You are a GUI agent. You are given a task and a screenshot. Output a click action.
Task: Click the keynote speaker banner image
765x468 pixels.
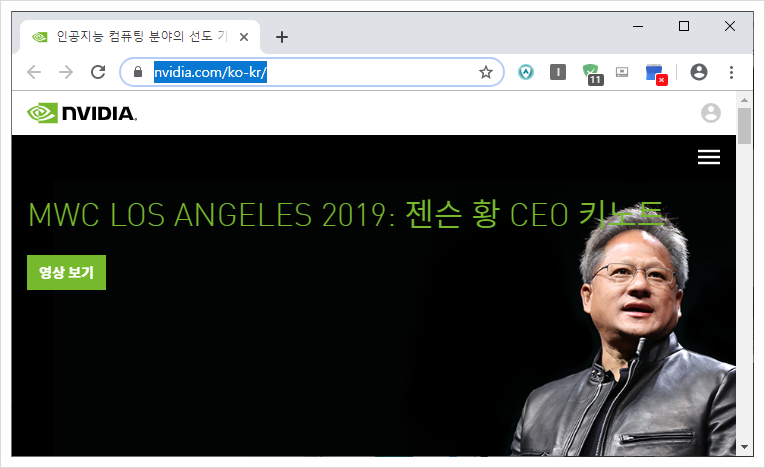click(374, 296)
